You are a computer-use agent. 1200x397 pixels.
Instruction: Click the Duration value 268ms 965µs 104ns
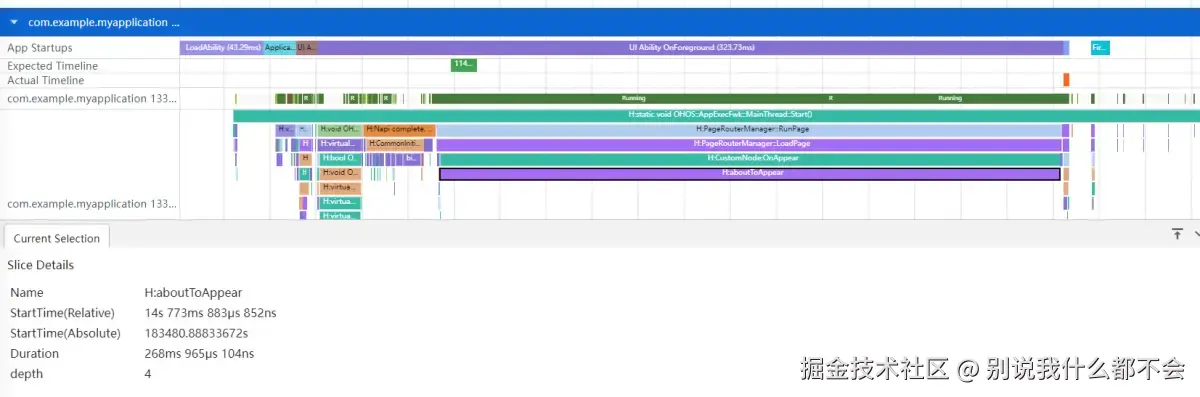[200, 353]
